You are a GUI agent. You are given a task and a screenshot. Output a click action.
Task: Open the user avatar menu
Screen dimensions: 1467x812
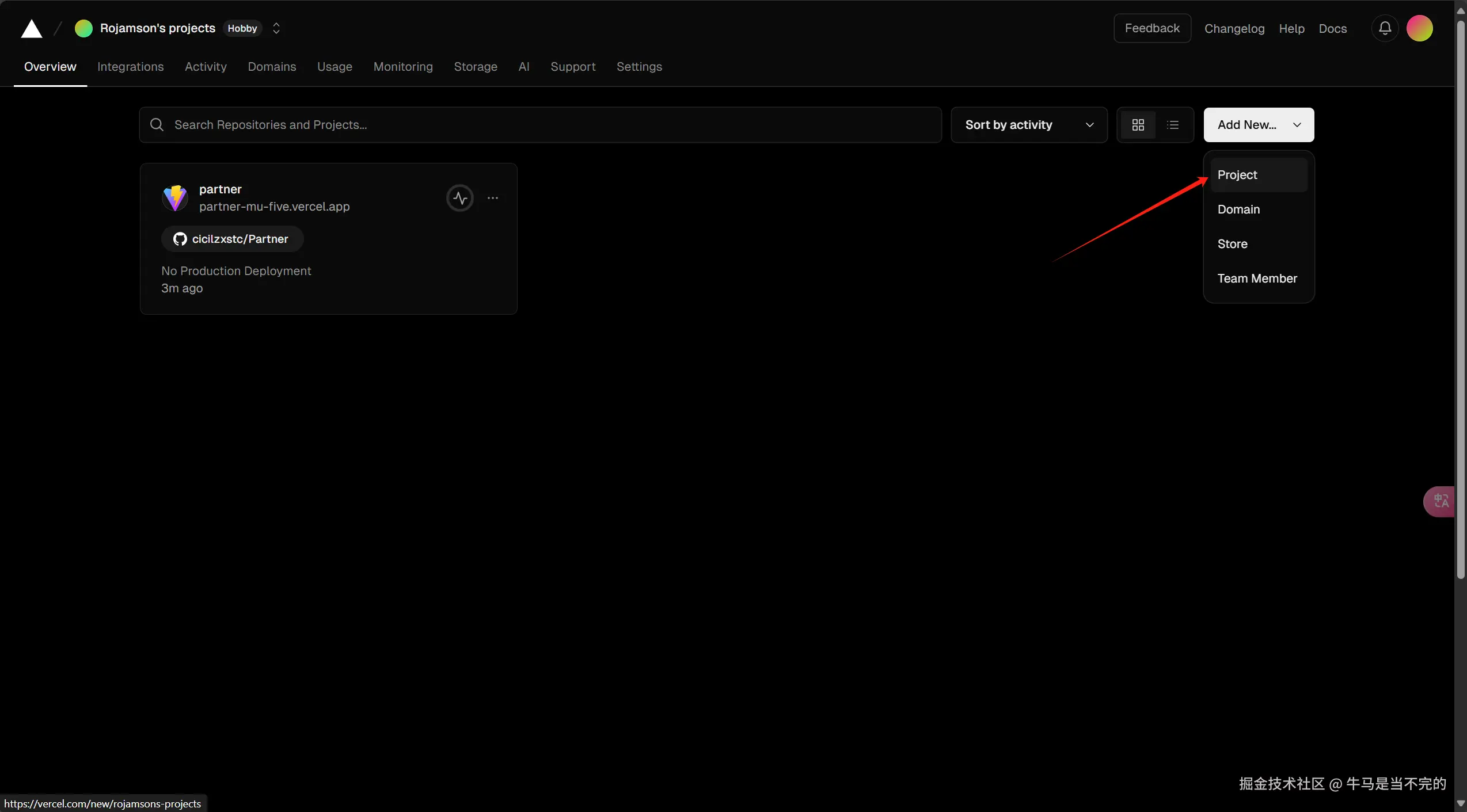(1419, 28)
